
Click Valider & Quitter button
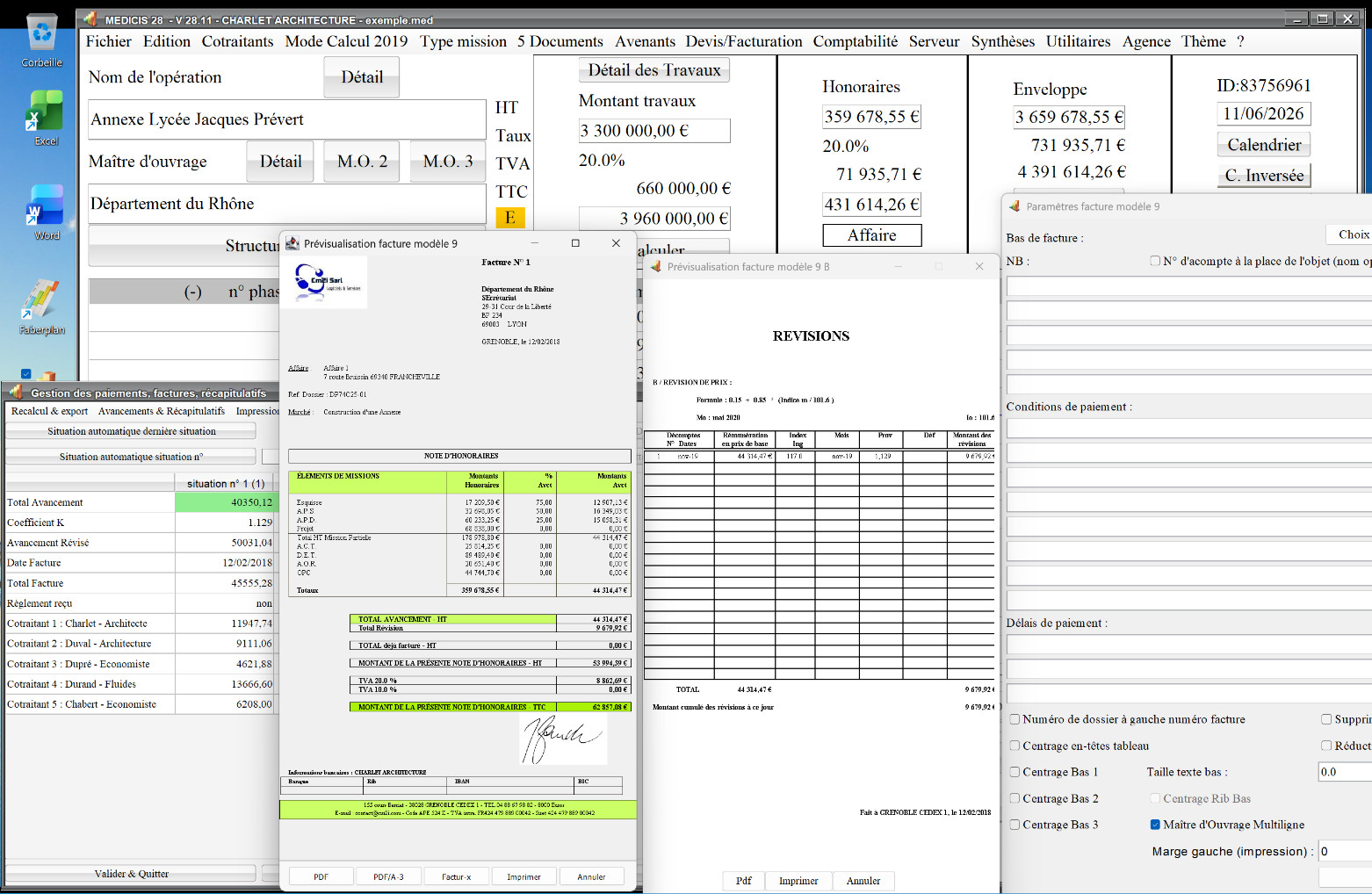(x=131, y=874)
